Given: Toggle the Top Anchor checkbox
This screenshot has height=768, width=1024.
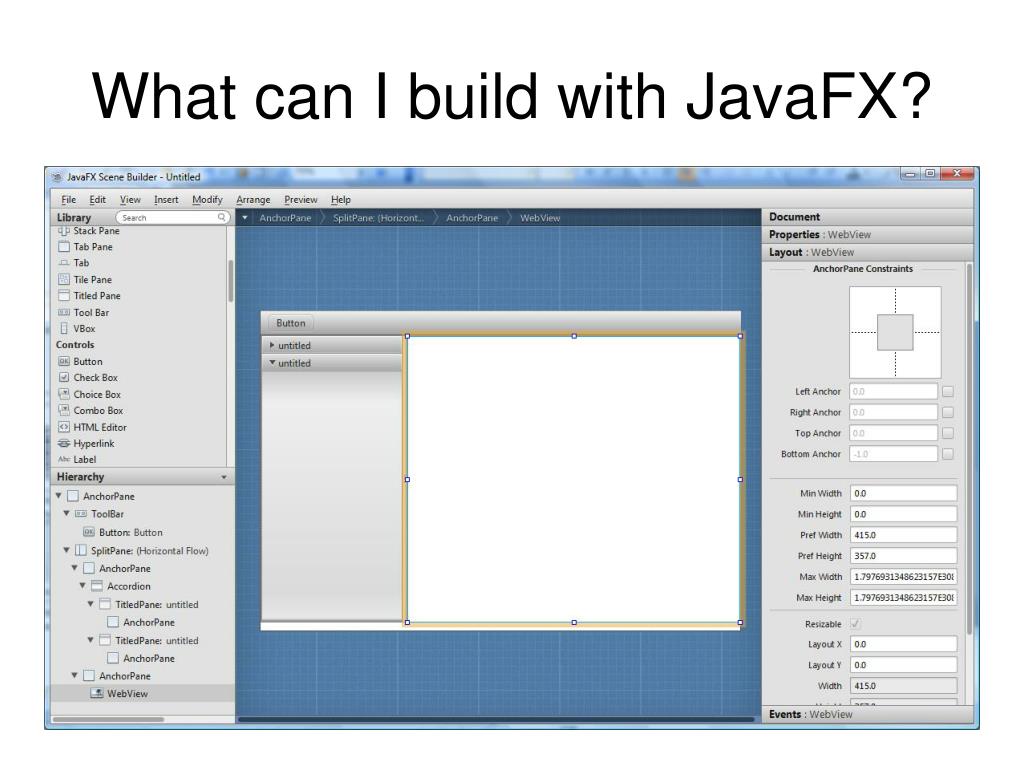Looking at the screenshot, I should point(948,434).
